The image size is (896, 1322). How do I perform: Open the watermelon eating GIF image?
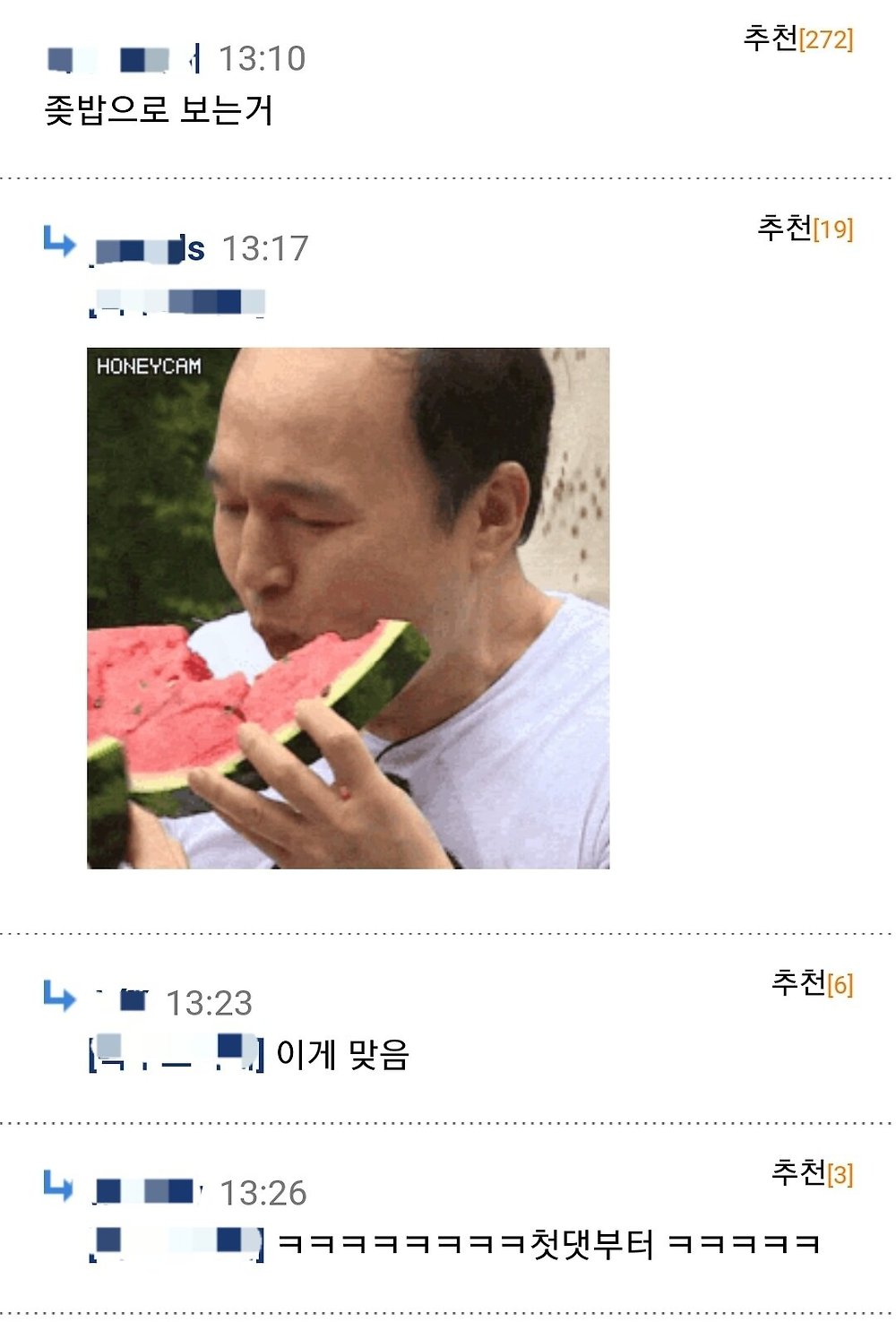(x=349, y=608)
